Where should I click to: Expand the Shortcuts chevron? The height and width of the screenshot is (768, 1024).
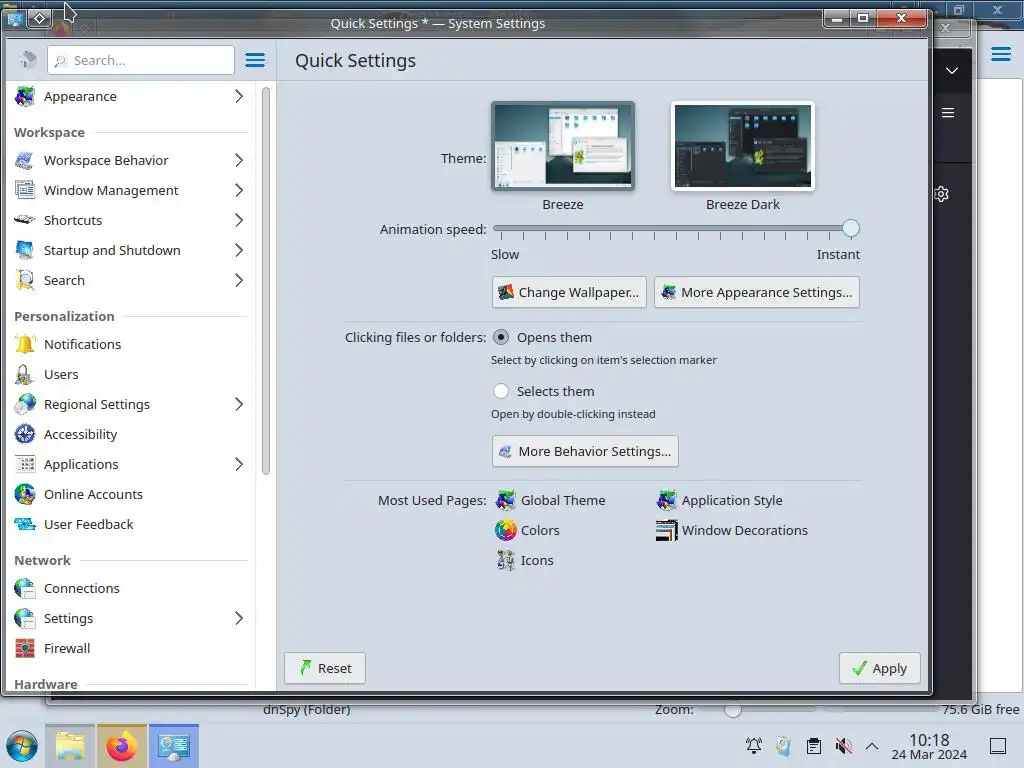click(x=239, y=220)
